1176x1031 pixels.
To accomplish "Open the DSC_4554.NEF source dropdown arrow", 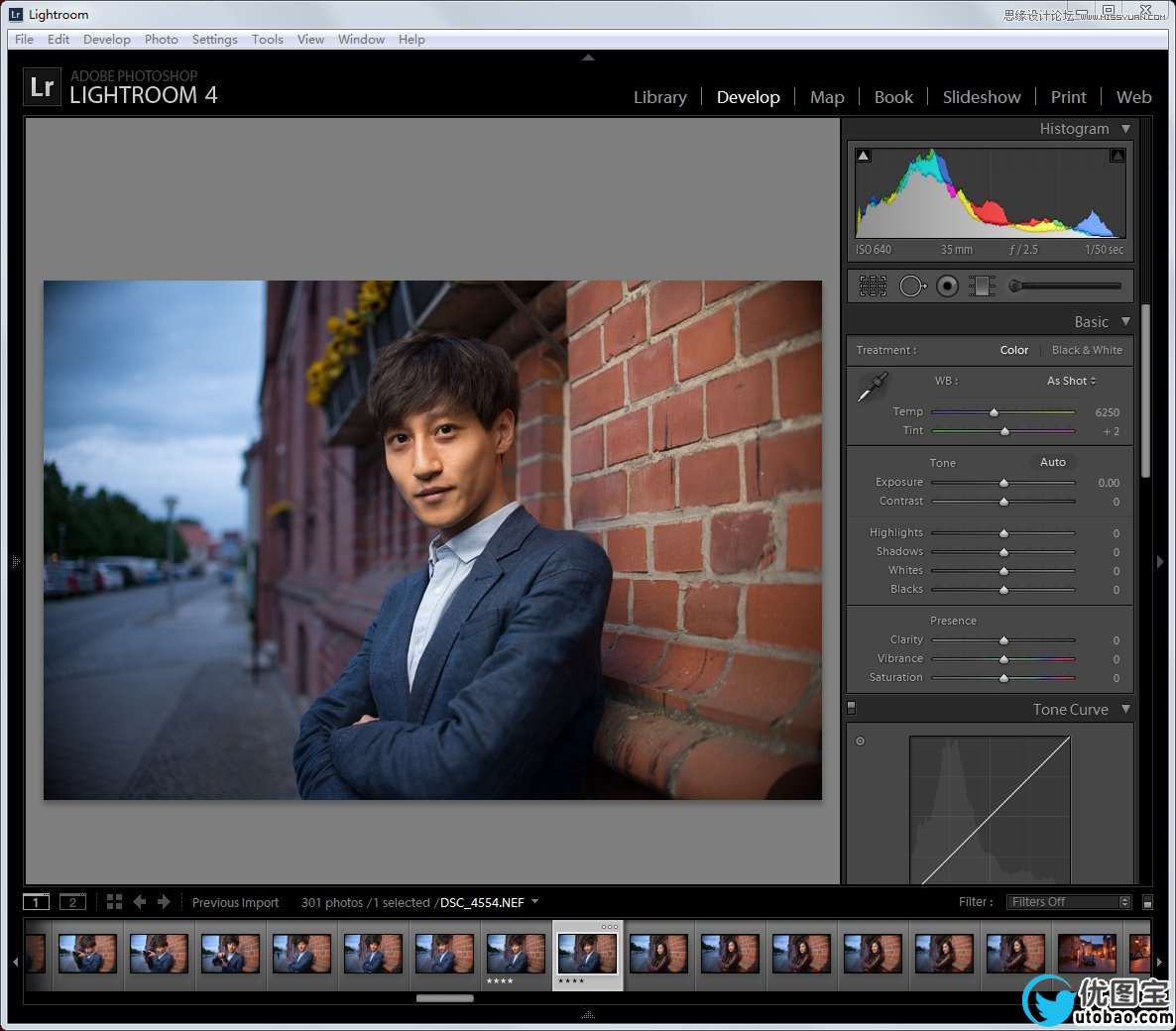I will (x=534, y=901).
